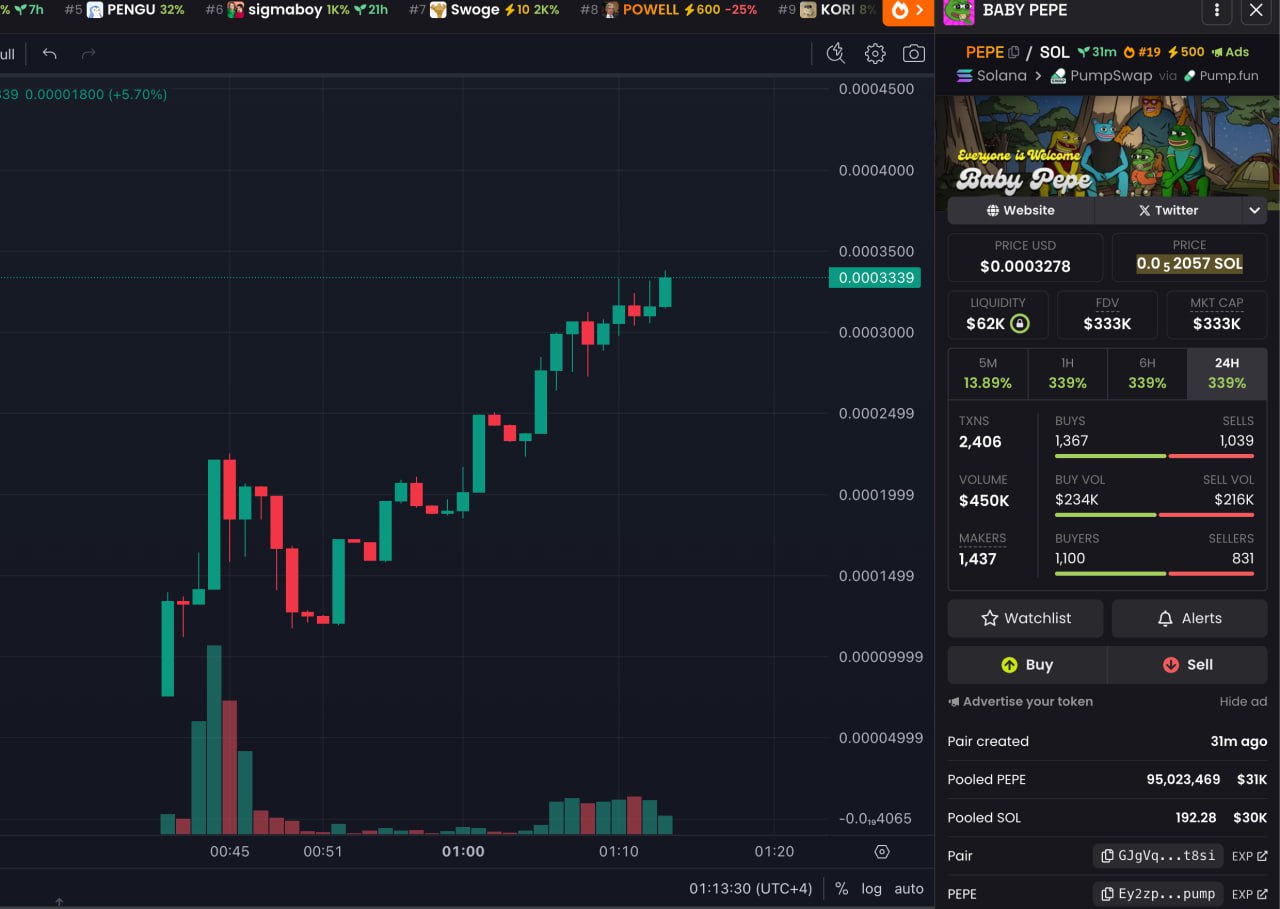Open the orange fire trending button
Image resolution: width=1280 pixels, height=909 pixels.
[x=908, y=11]
